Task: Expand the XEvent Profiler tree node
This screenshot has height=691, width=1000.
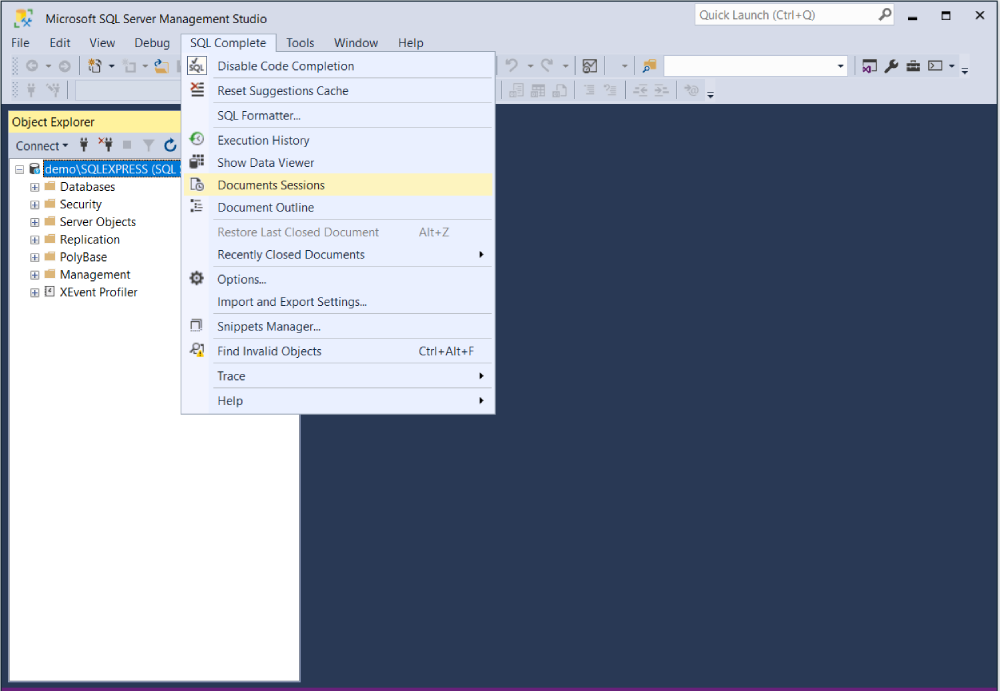Action: tap(34, 292)
